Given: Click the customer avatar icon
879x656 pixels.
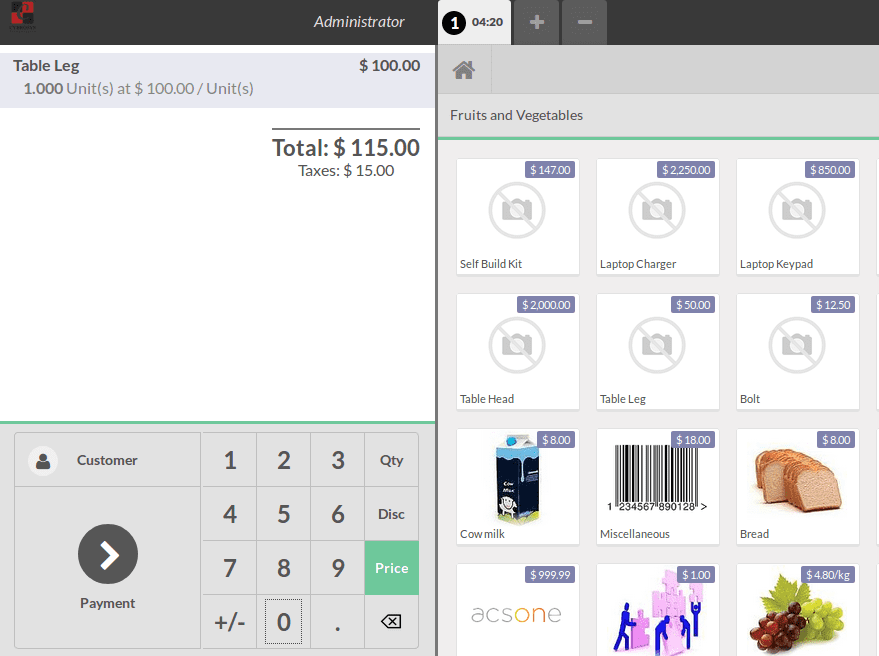Looking at the screenshot, I should tap(43, 461).
